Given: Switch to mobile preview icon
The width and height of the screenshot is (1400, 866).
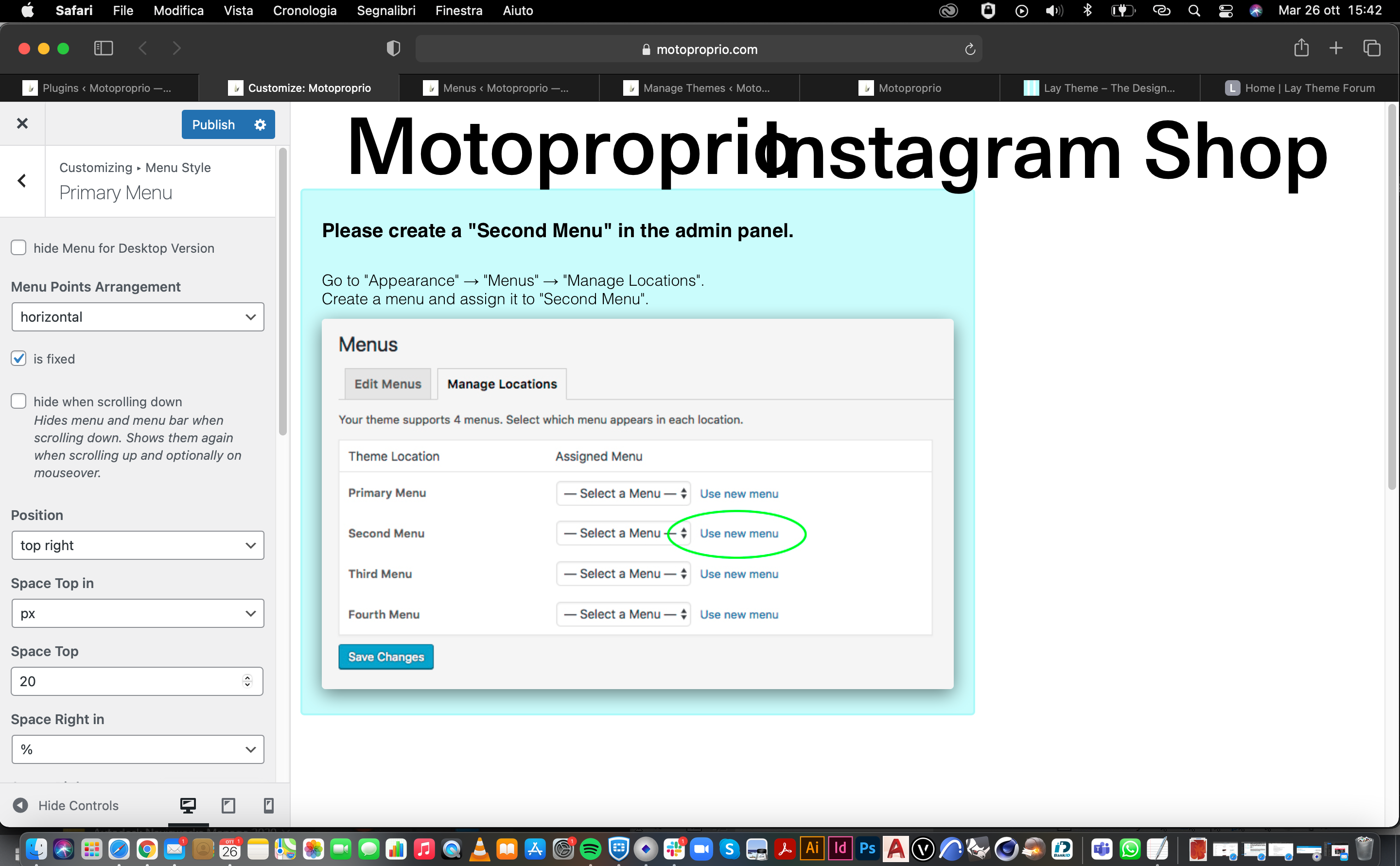Looking at the screenshot, I should click(x=268, y=805).
